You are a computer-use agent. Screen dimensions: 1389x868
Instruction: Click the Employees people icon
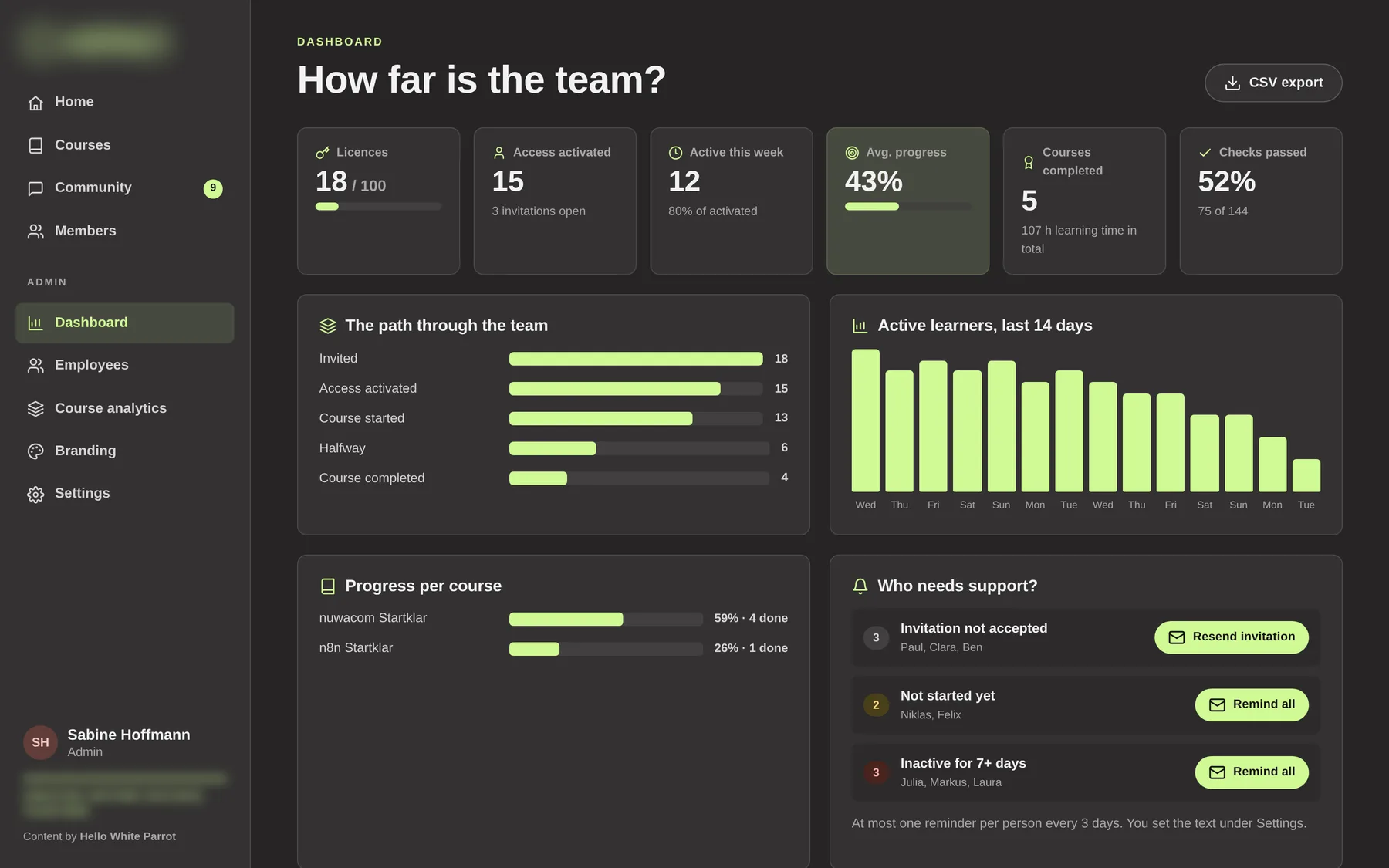tap(35, 366)
